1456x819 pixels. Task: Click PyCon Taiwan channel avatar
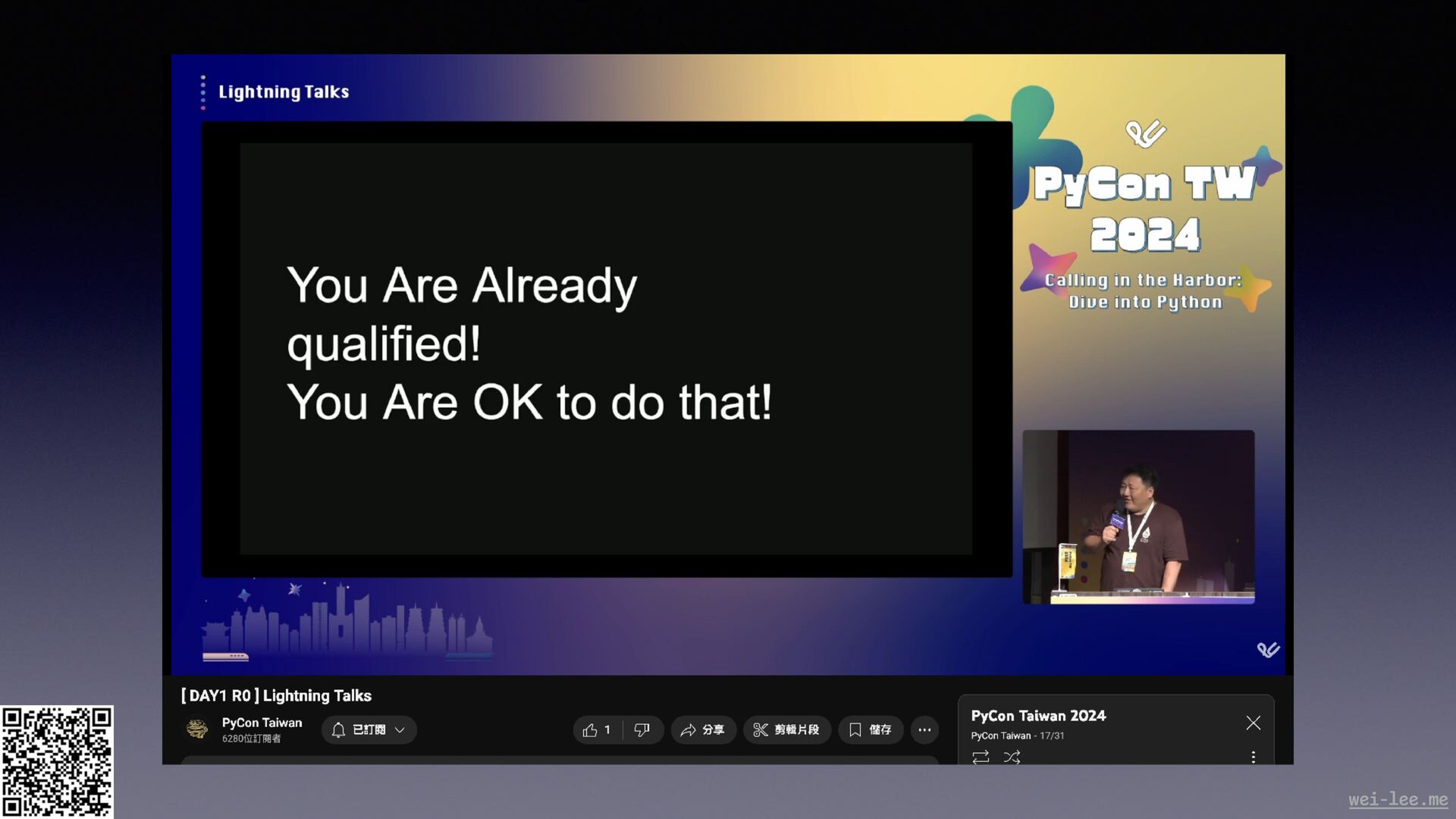[197, 730]
